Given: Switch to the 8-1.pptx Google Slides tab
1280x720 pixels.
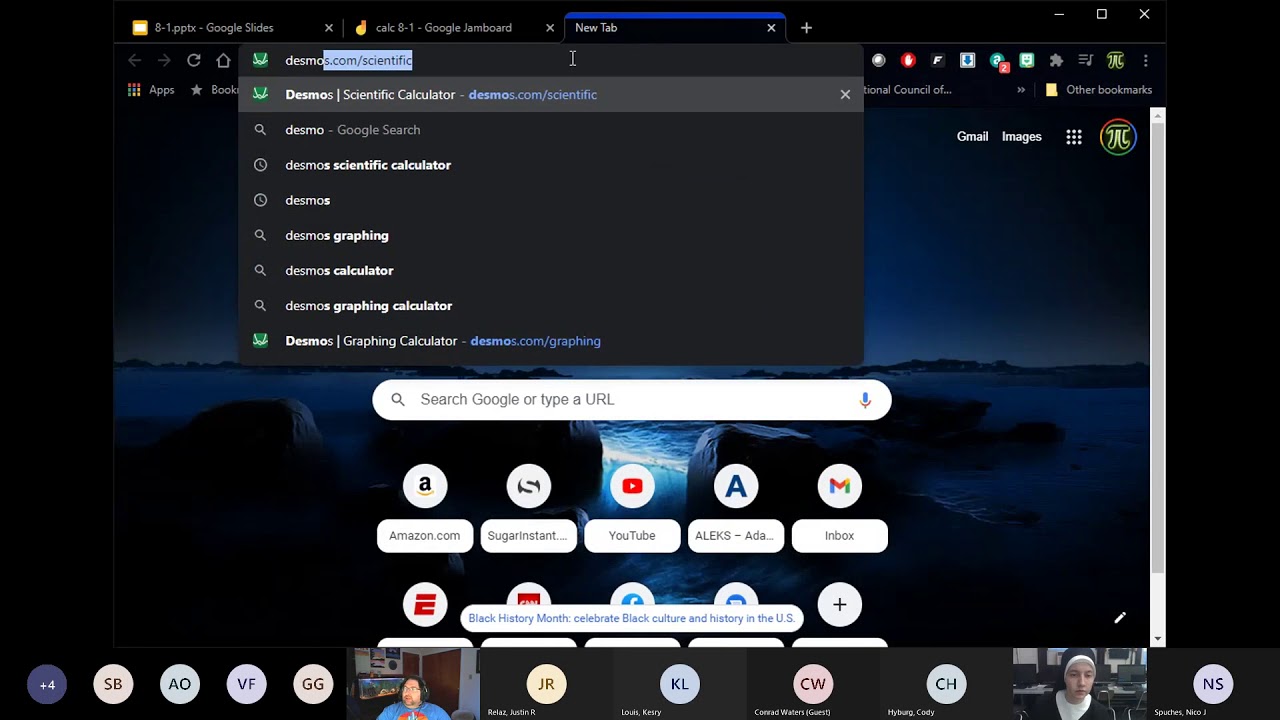Looking at the screenshot, I should (x=232, y=28).
